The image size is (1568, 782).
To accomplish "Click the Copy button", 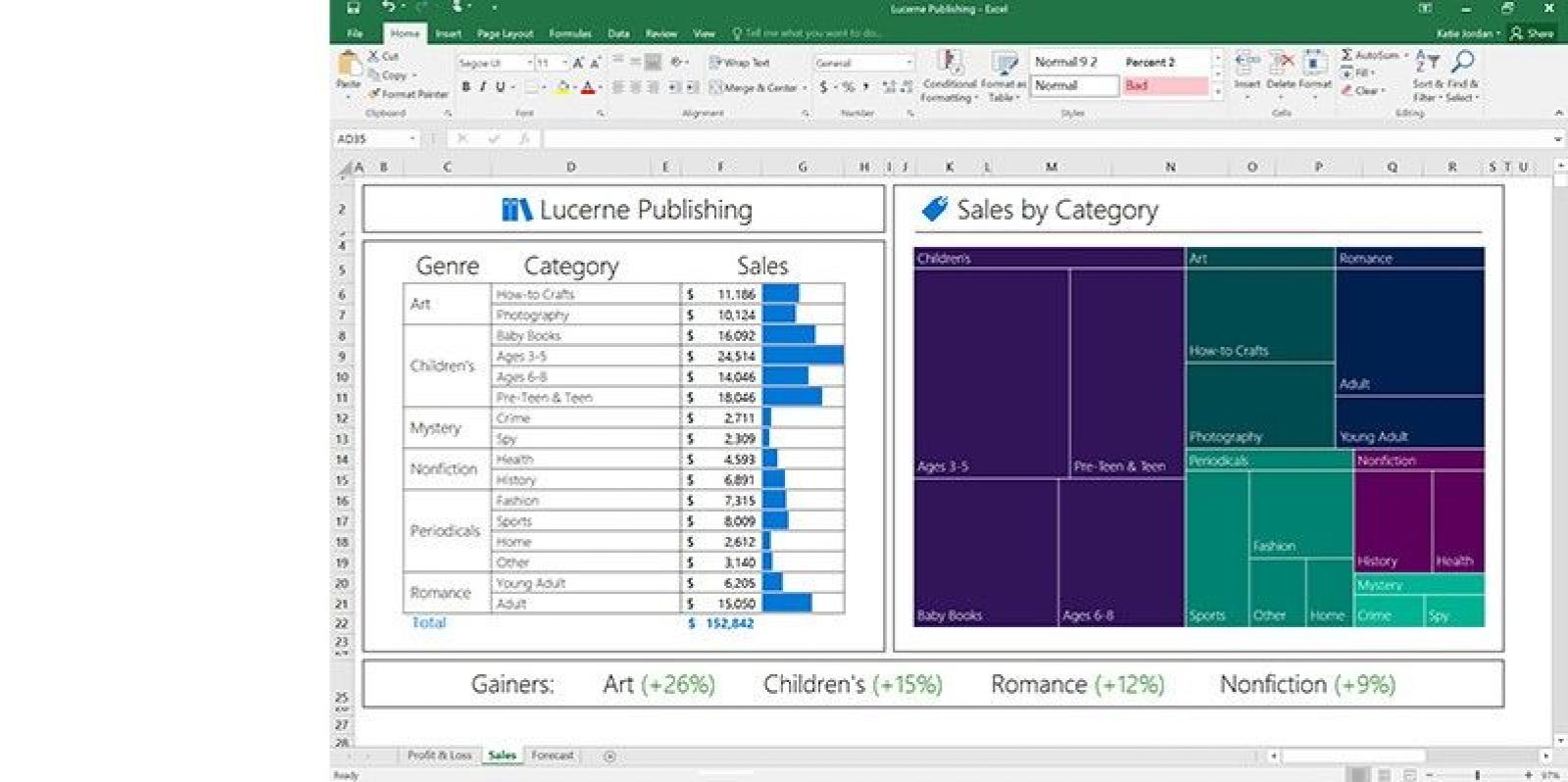I will 392,75.
